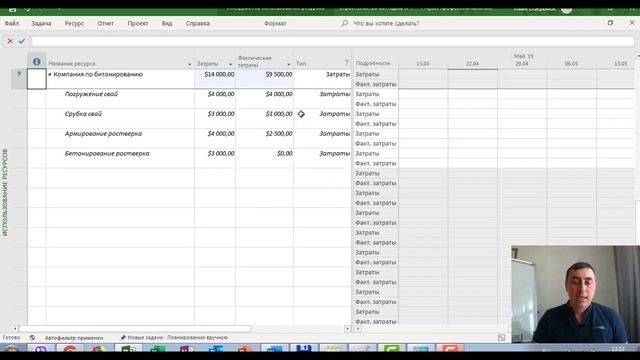
Task: Click the view shortcut icon in status bar
Action: 502,338
